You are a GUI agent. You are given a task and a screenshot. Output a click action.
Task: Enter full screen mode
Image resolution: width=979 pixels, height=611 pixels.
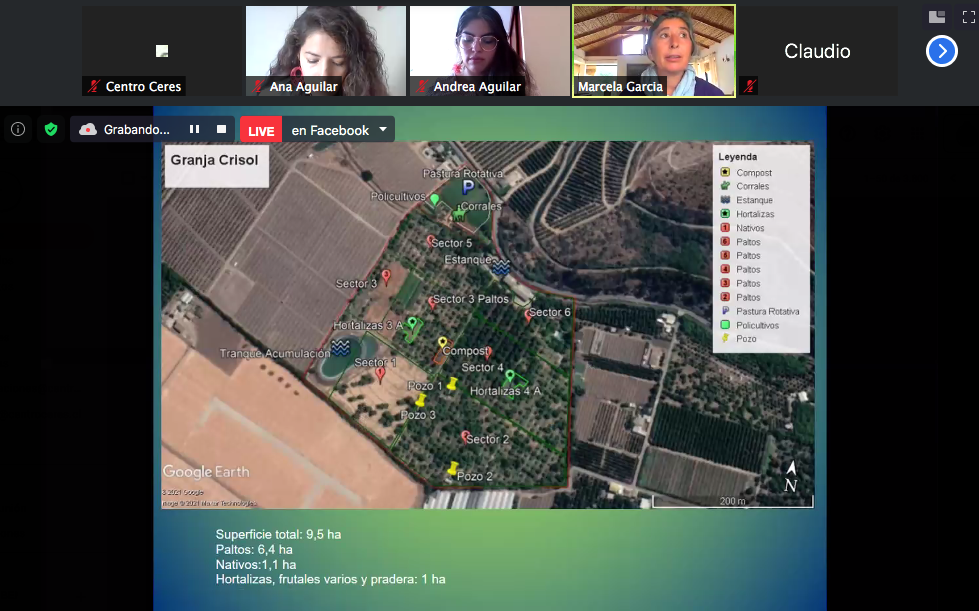(968, 17)
